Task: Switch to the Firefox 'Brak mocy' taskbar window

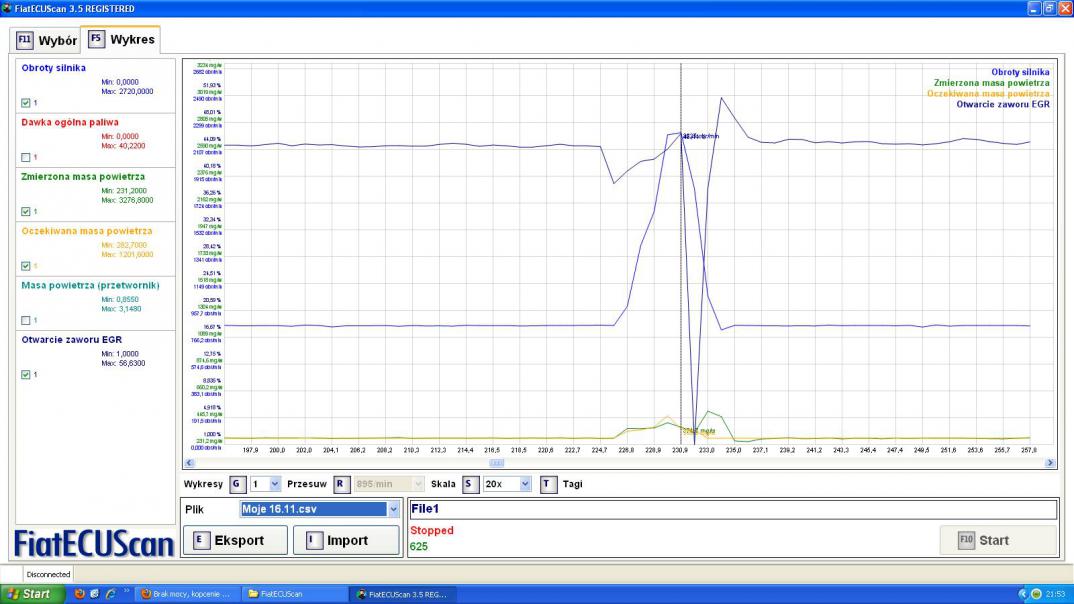Action: 187,594
